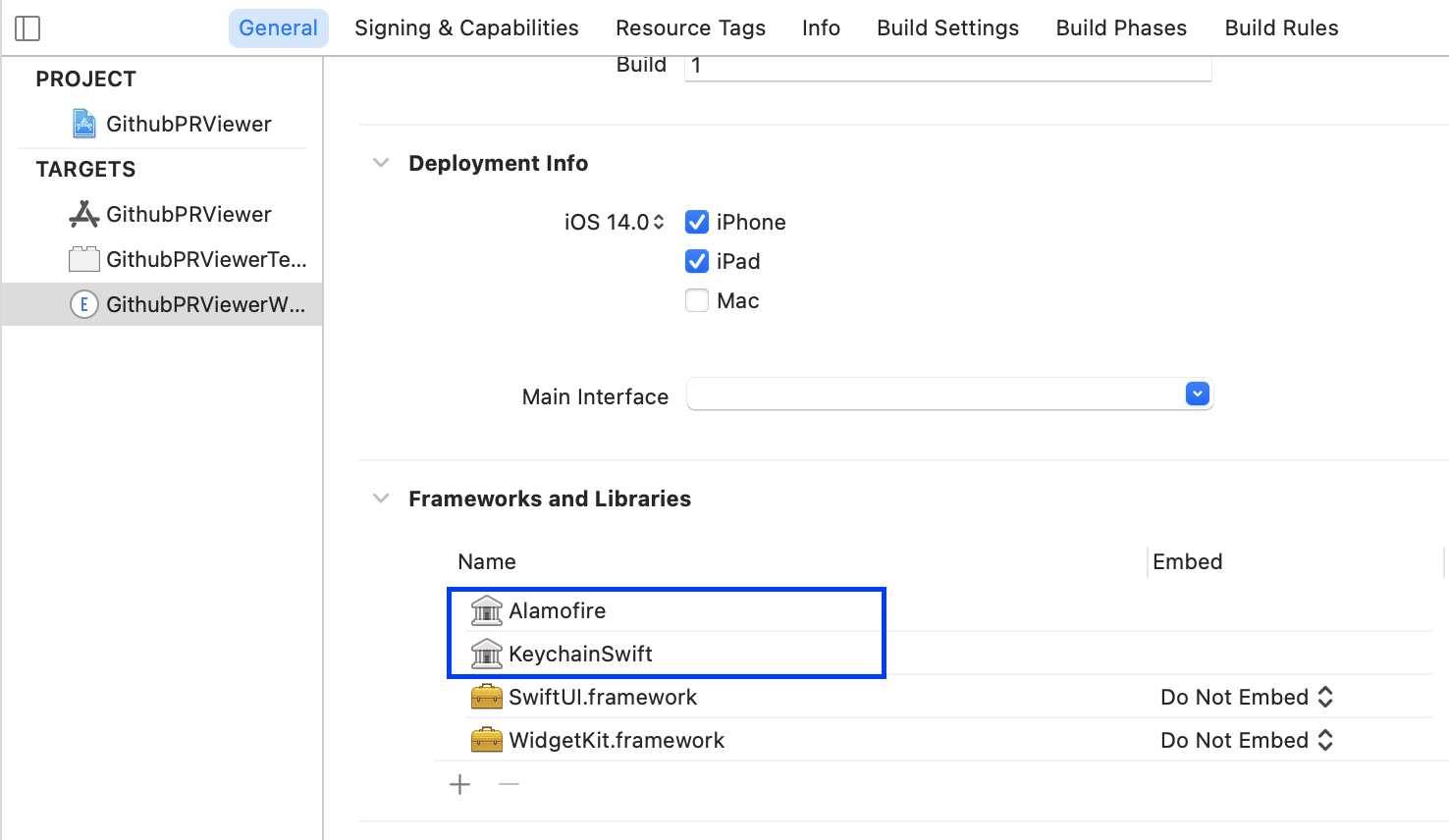The width and height of the screenshot is (1449, 840).
Task: Select the Alamofire library row
Action: click(x=933, y=610)
